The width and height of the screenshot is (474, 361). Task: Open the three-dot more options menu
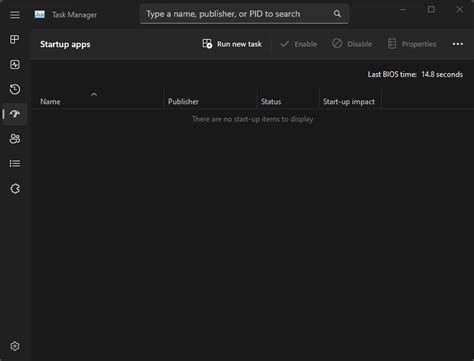click(458, 44)
